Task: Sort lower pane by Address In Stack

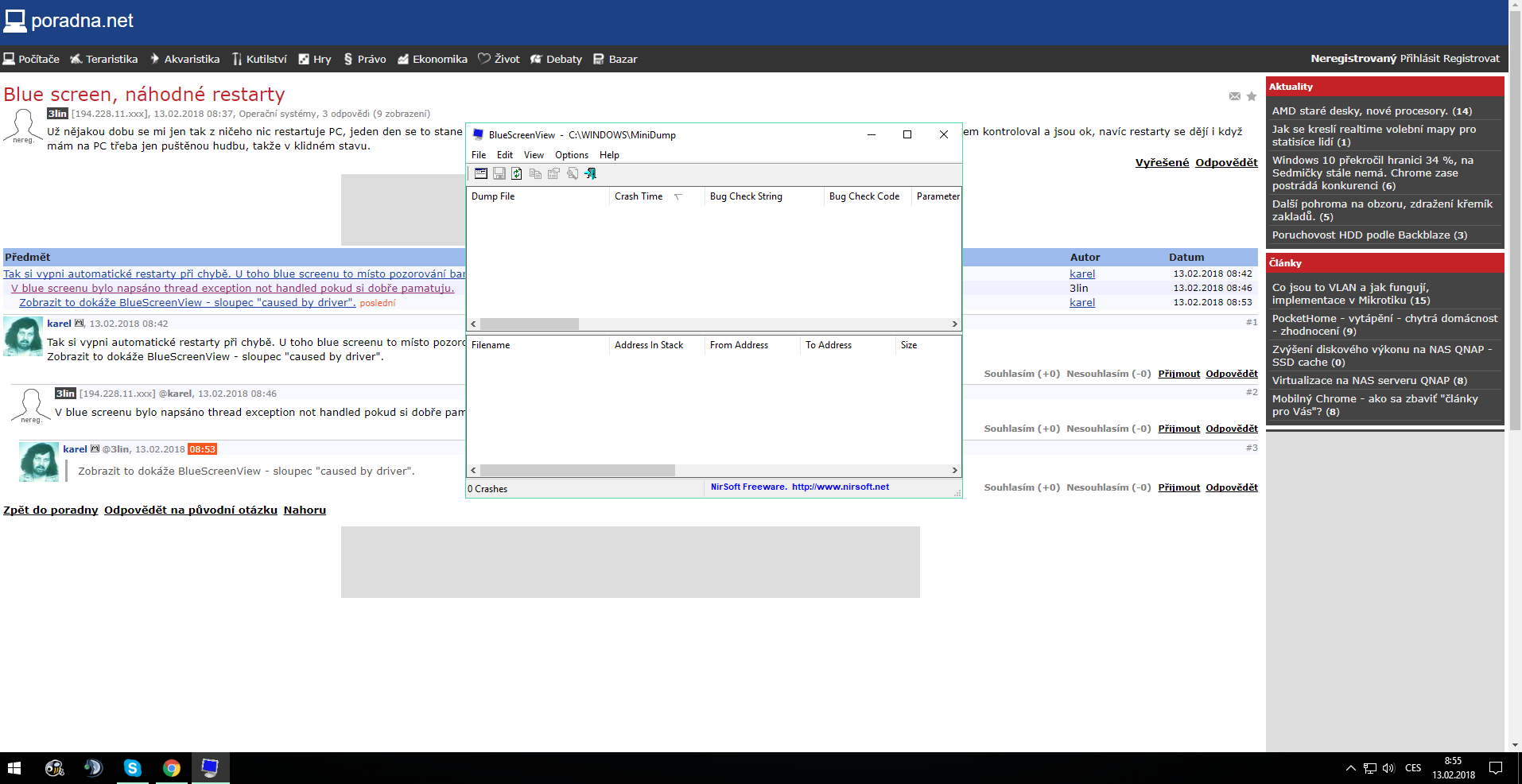Action: (657, 345)
